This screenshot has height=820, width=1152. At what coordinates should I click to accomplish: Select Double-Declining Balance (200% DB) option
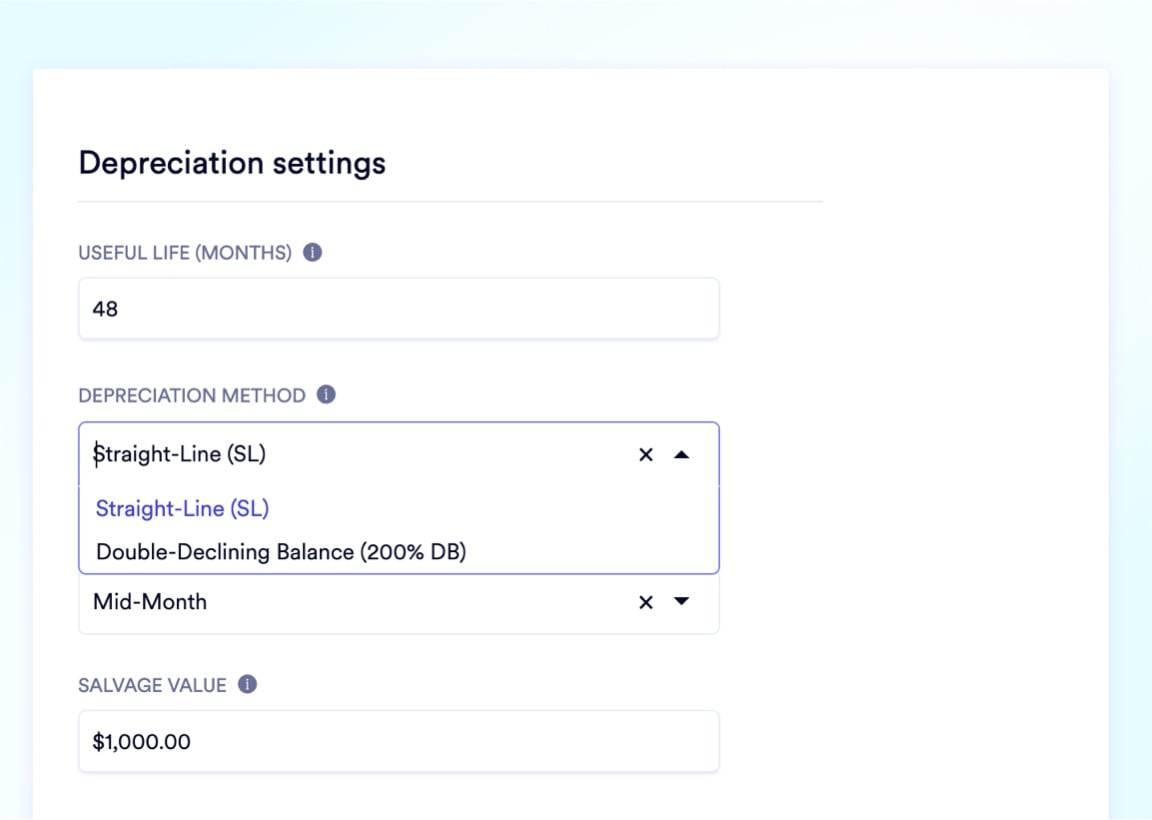pyautogui.click(x=281, y=551)
